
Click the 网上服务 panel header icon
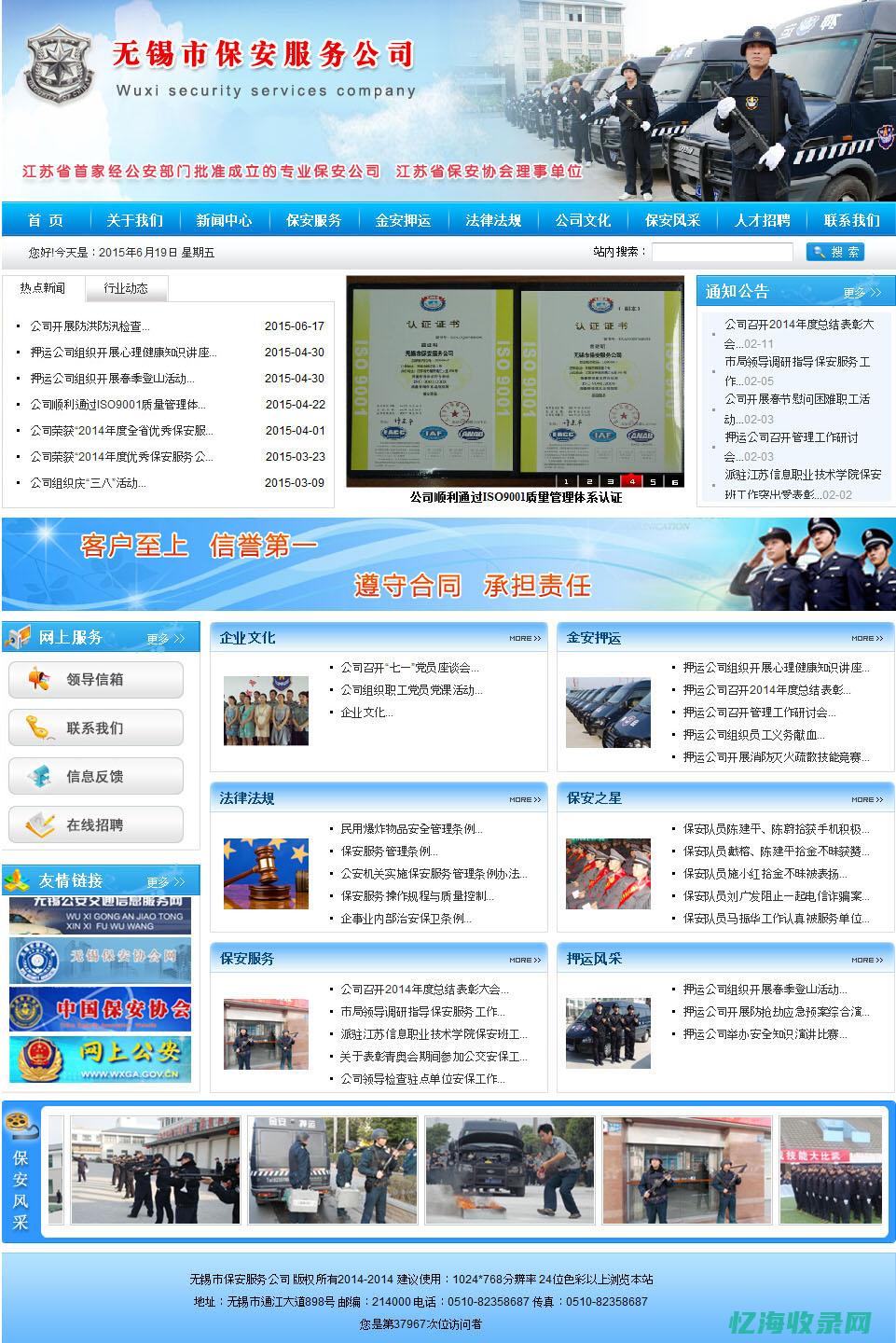pyautogui.click(x=18, y=637)
